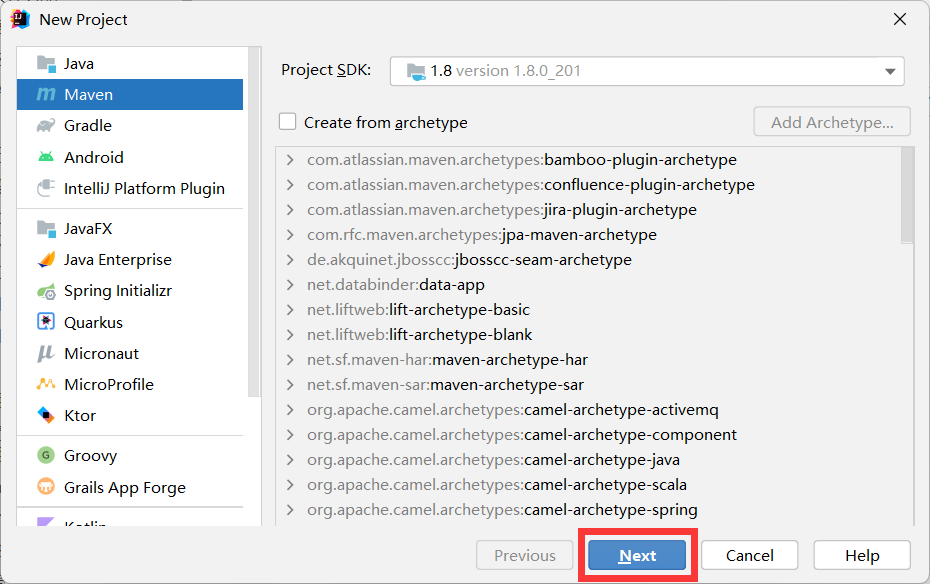Viewport: 930px width, 584px height.
Task: Pick Android from the project list
Action: (130, 157)
